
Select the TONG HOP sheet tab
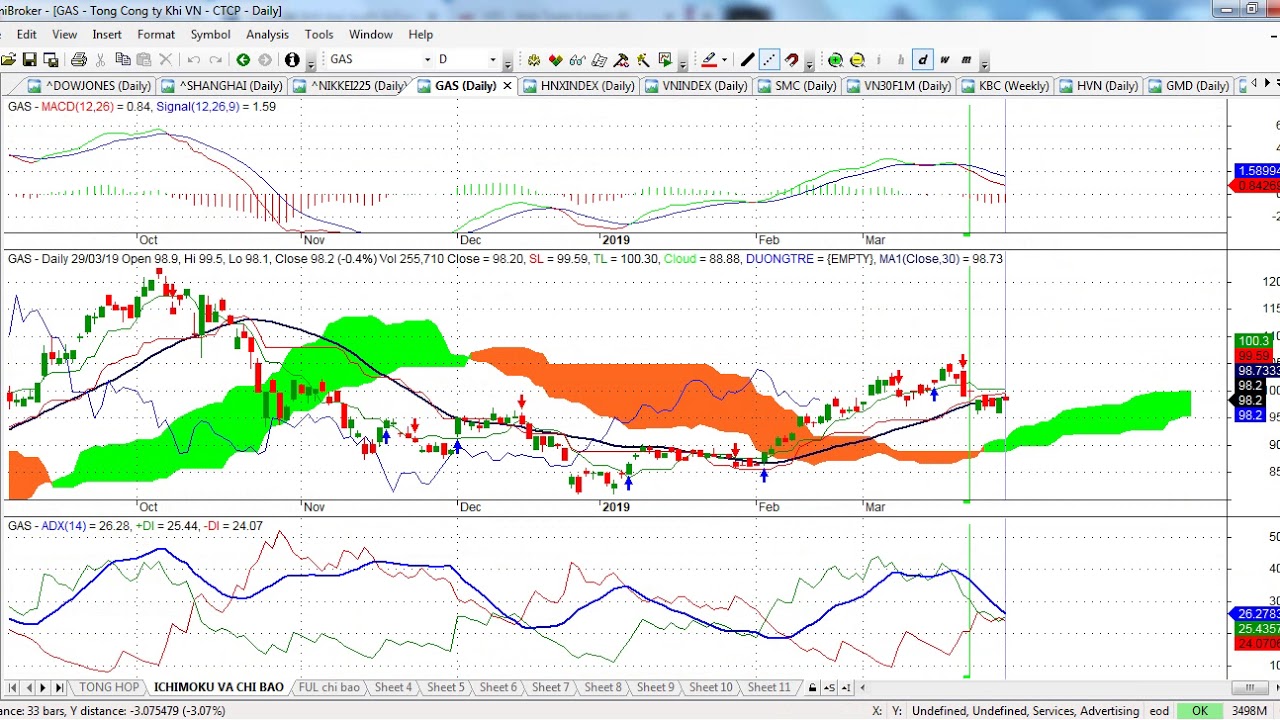(109, 687)
